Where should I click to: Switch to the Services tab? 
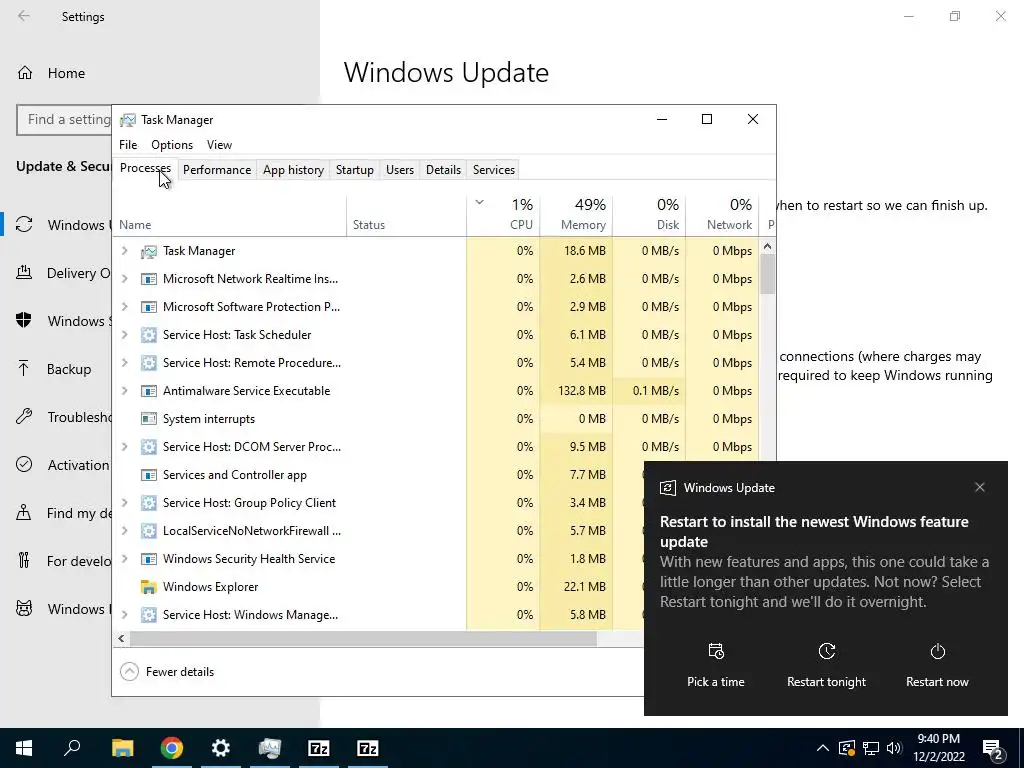[x=494, y=170]
